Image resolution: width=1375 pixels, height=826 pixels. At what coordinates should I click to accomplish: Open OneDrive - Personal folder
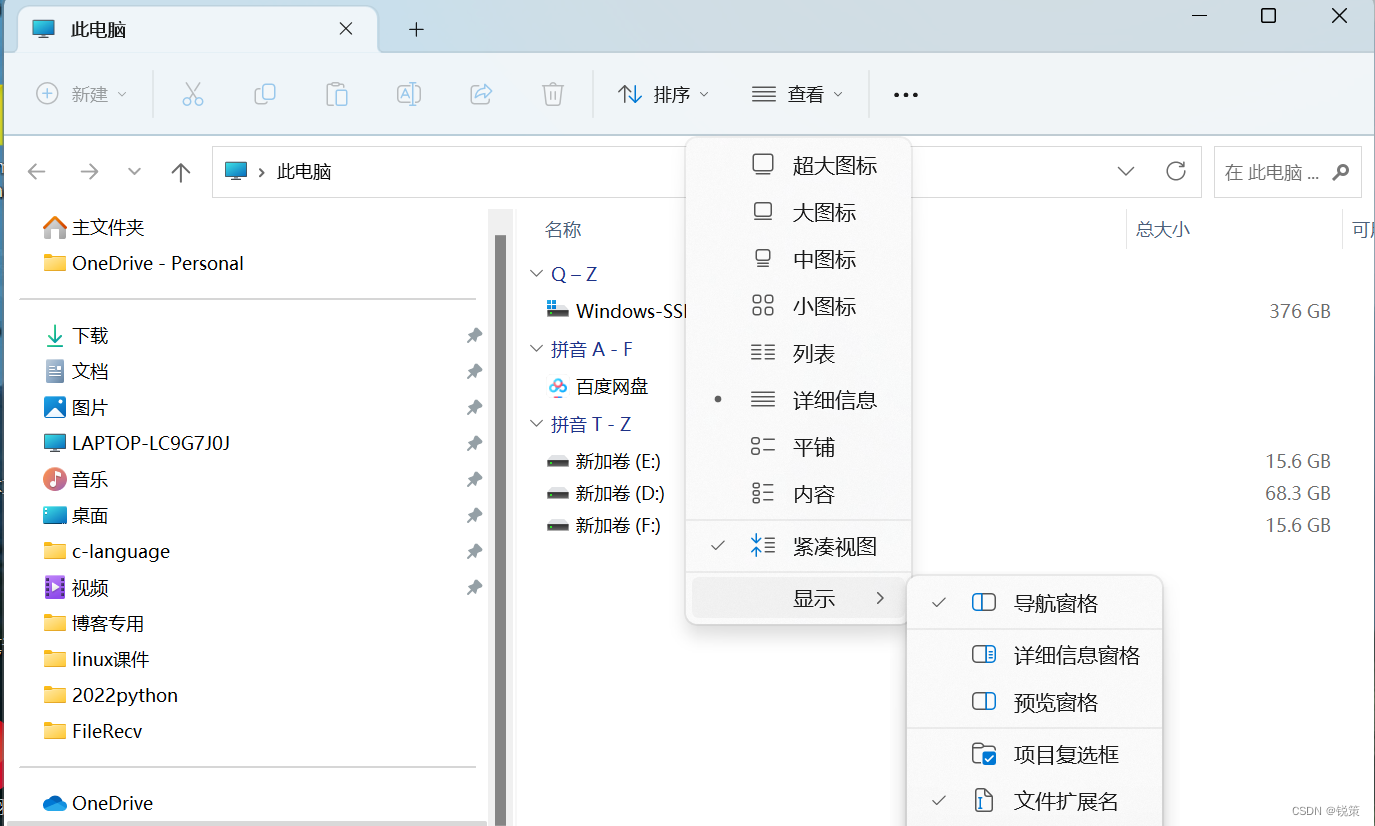(x=144, y=264)
